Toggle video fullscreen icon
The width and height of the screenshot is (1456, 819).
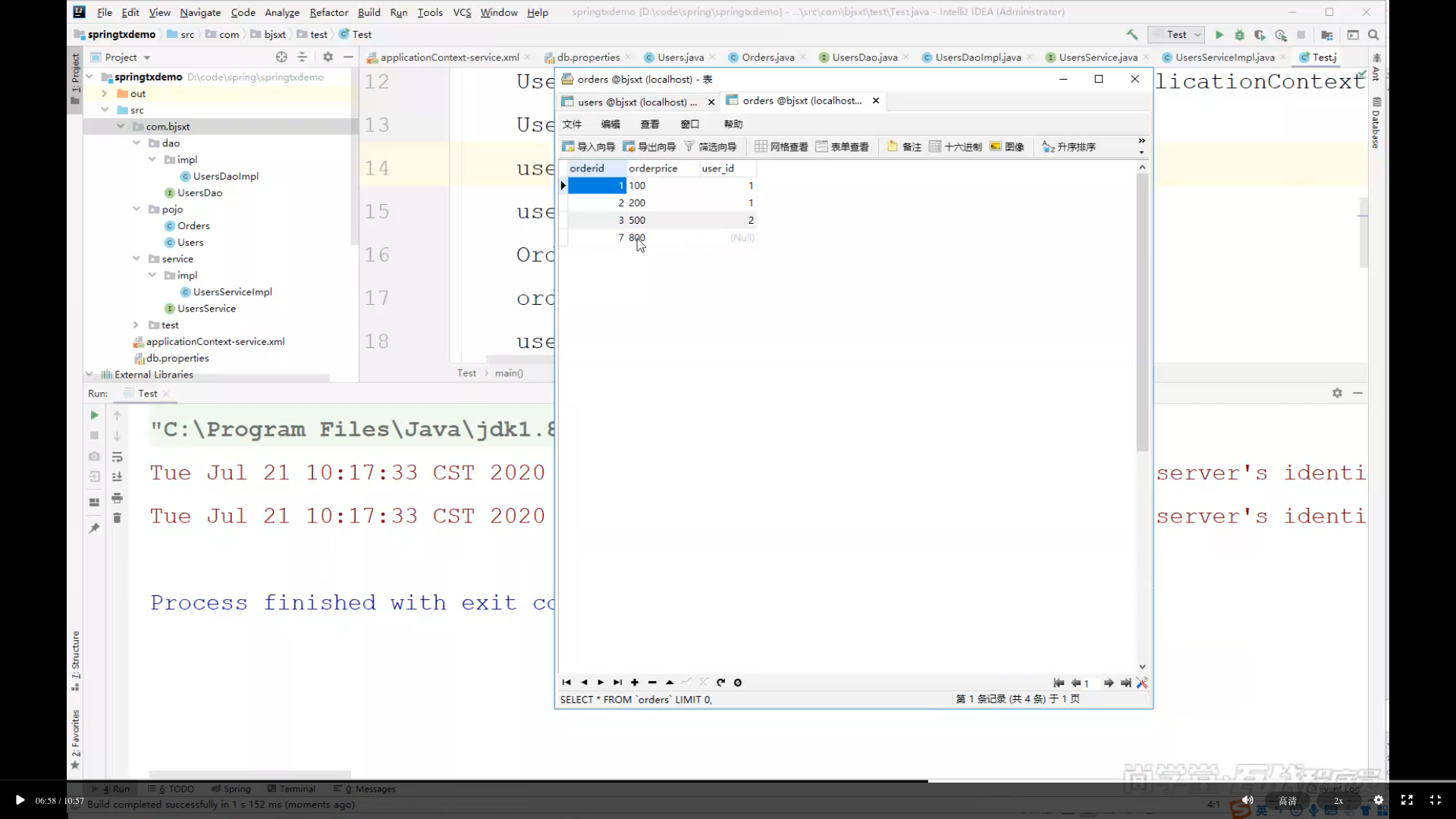pos(1407,800)
